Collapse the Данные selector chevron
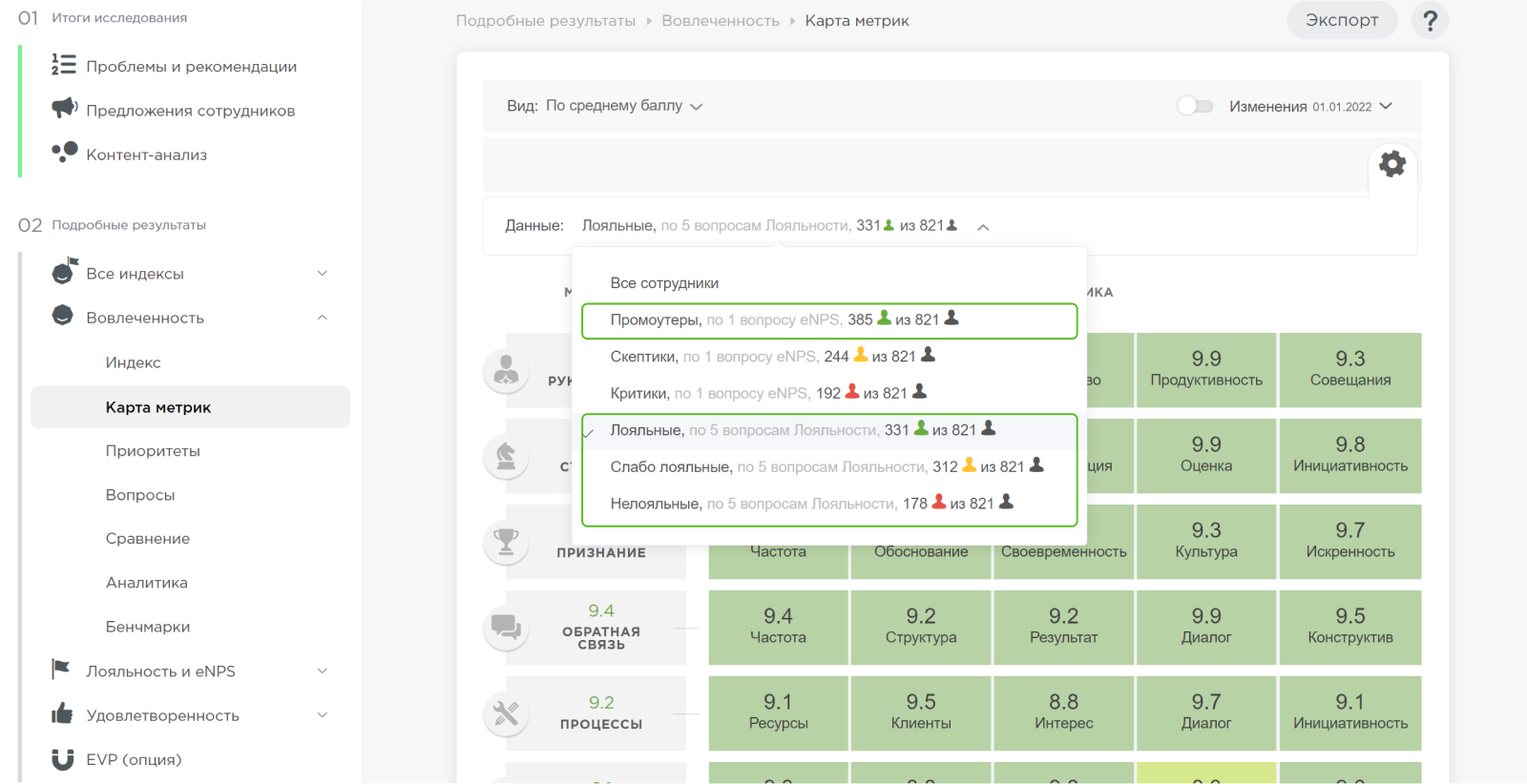 [x=983, y=227]
